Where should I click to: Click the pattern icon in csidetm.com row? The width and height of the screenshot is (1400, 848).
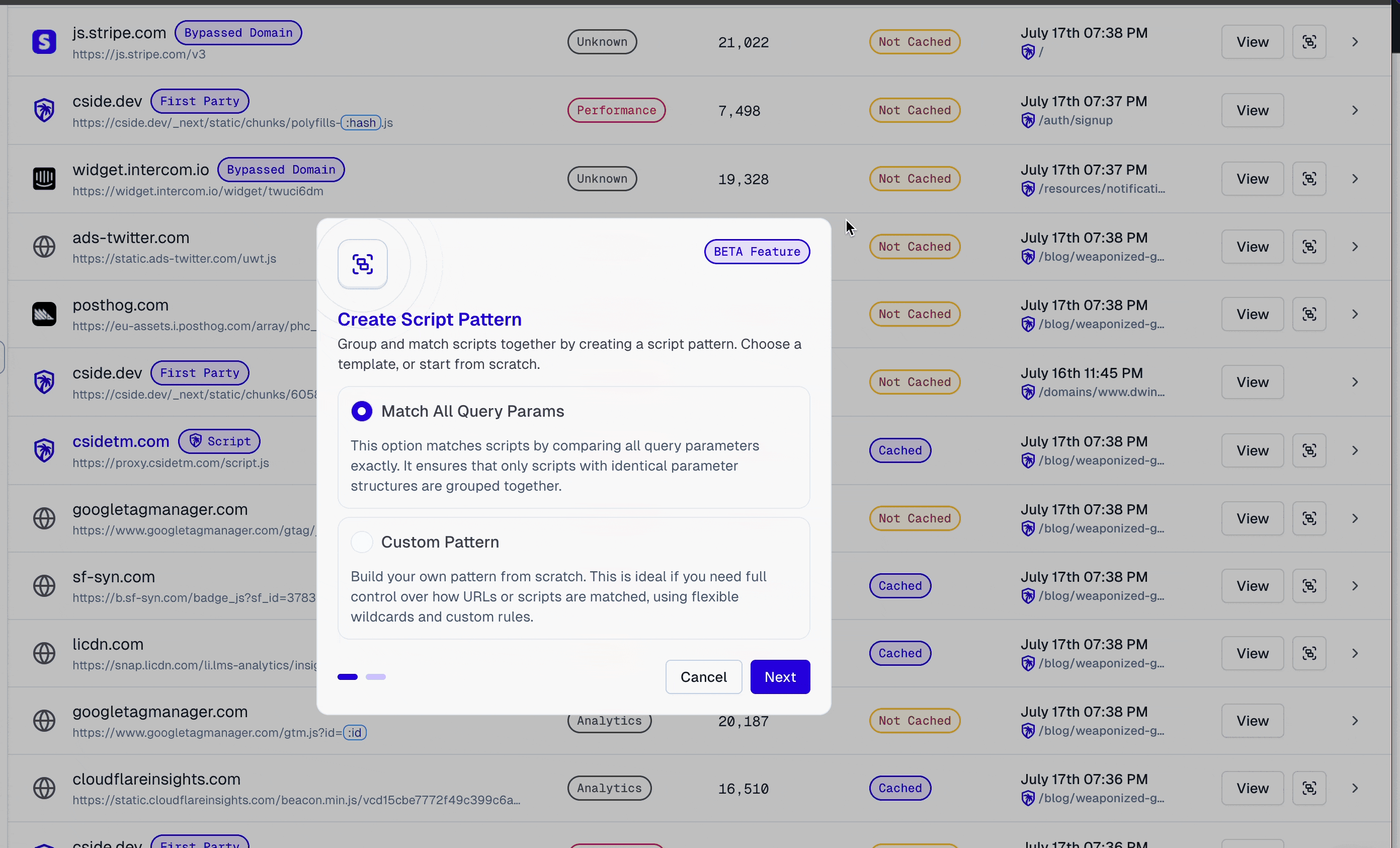click(x=1308, y=451)
